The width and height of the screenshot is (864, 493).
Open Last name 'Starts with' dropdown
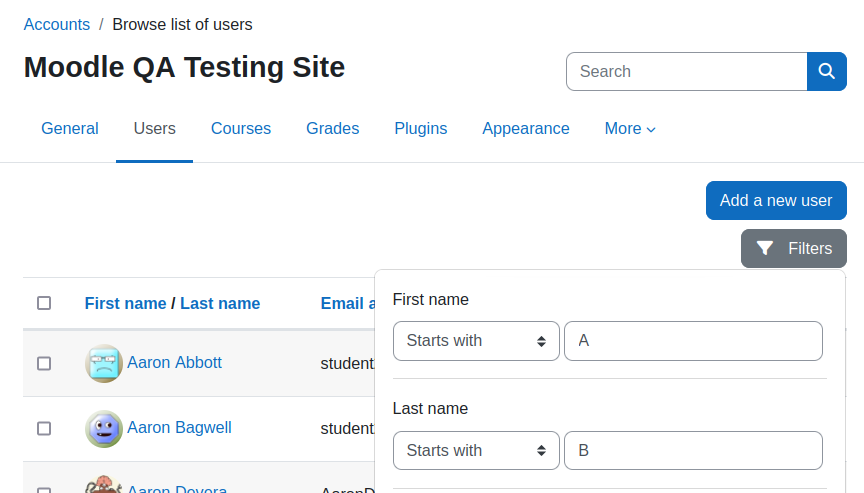476,451
